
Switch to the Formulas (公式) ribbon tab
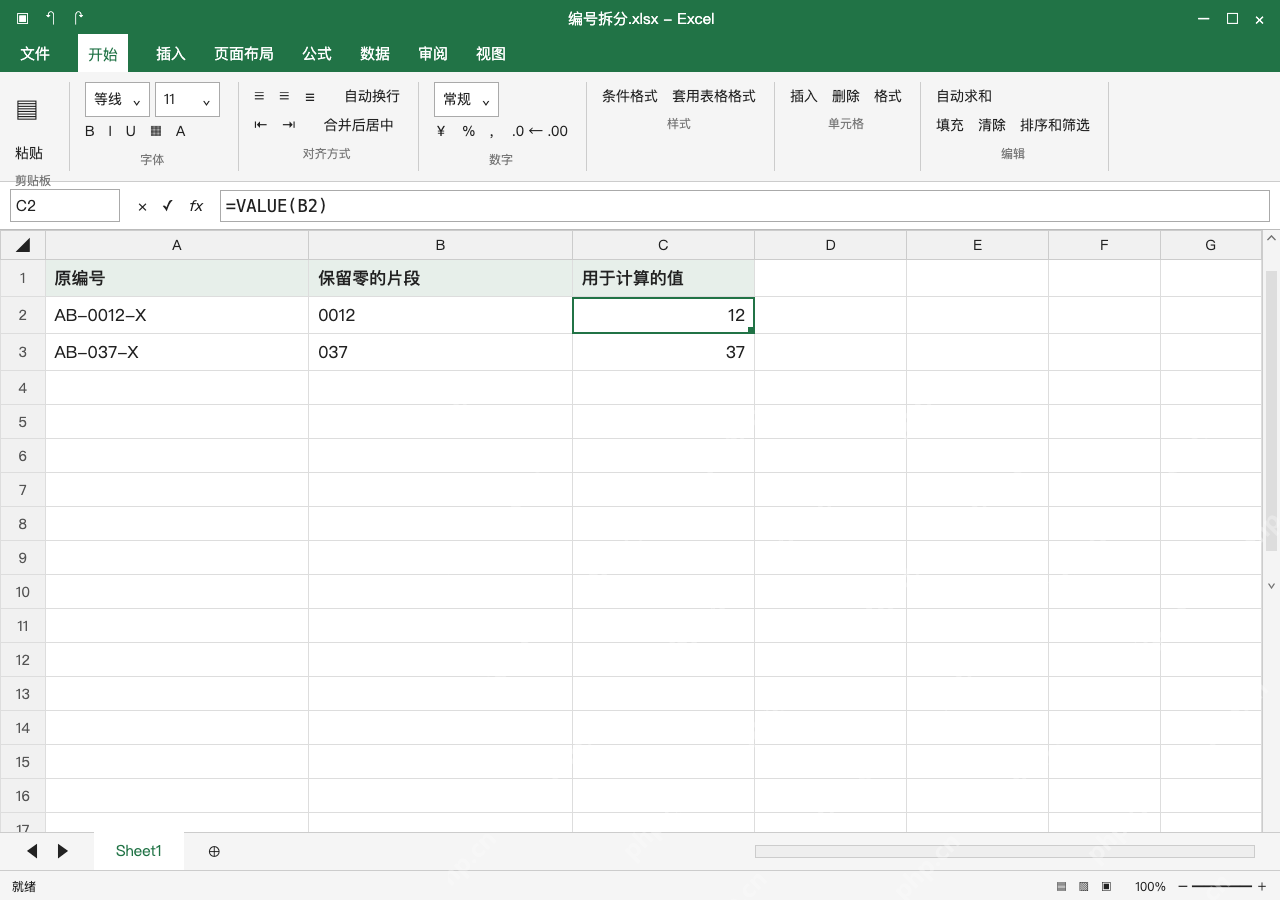[317, 54]
